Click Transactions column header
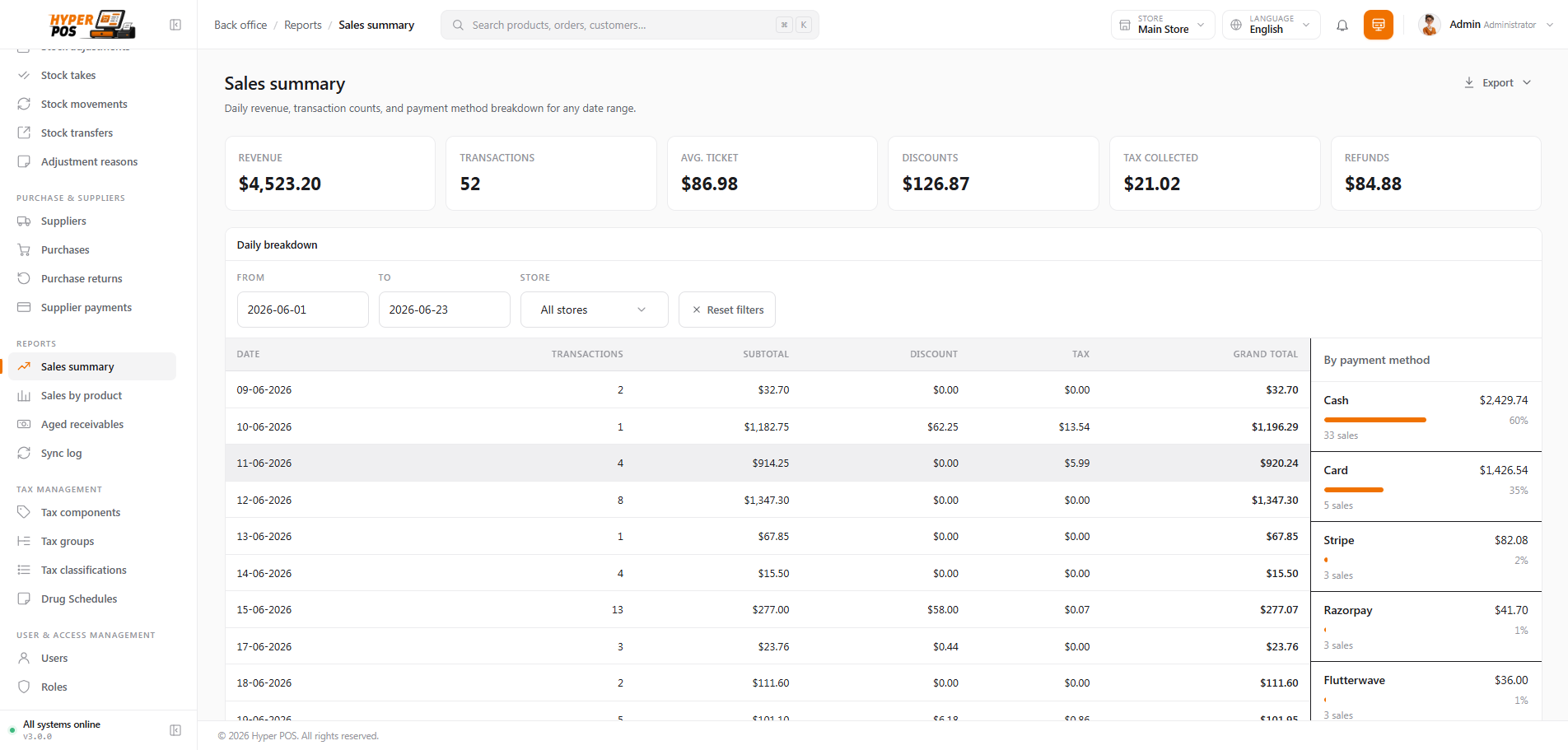This screenshot has height=750, width=1568. 587,354
